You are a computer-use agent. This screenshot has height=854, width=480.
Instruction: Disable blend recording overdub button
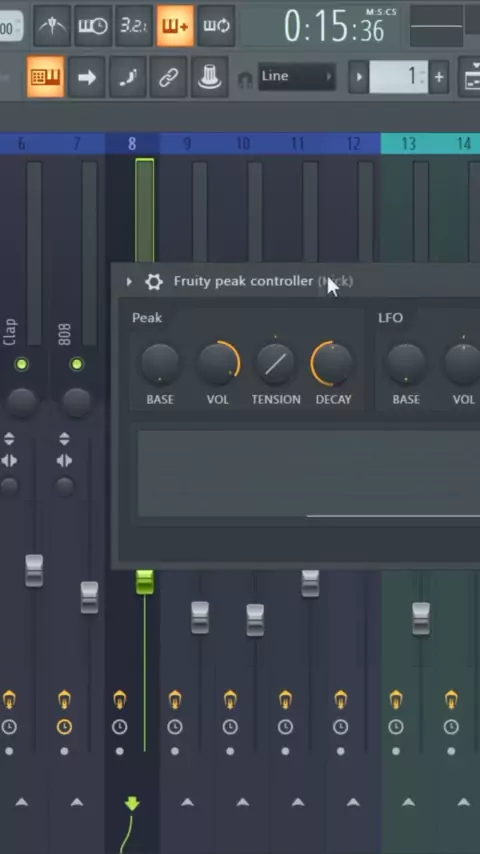point(175,26)
